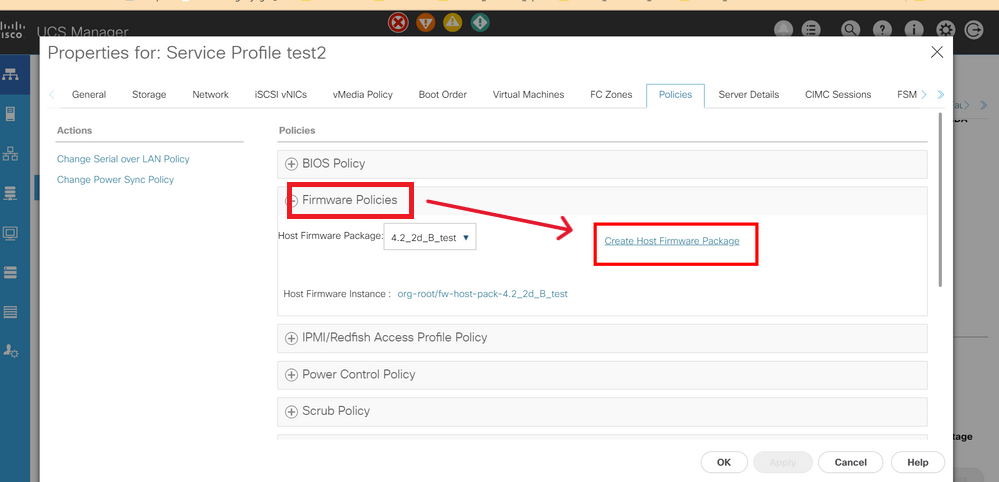Open the Storage icon in left sidebar
This screenshot has height=482, width=999.
[10, 273]
